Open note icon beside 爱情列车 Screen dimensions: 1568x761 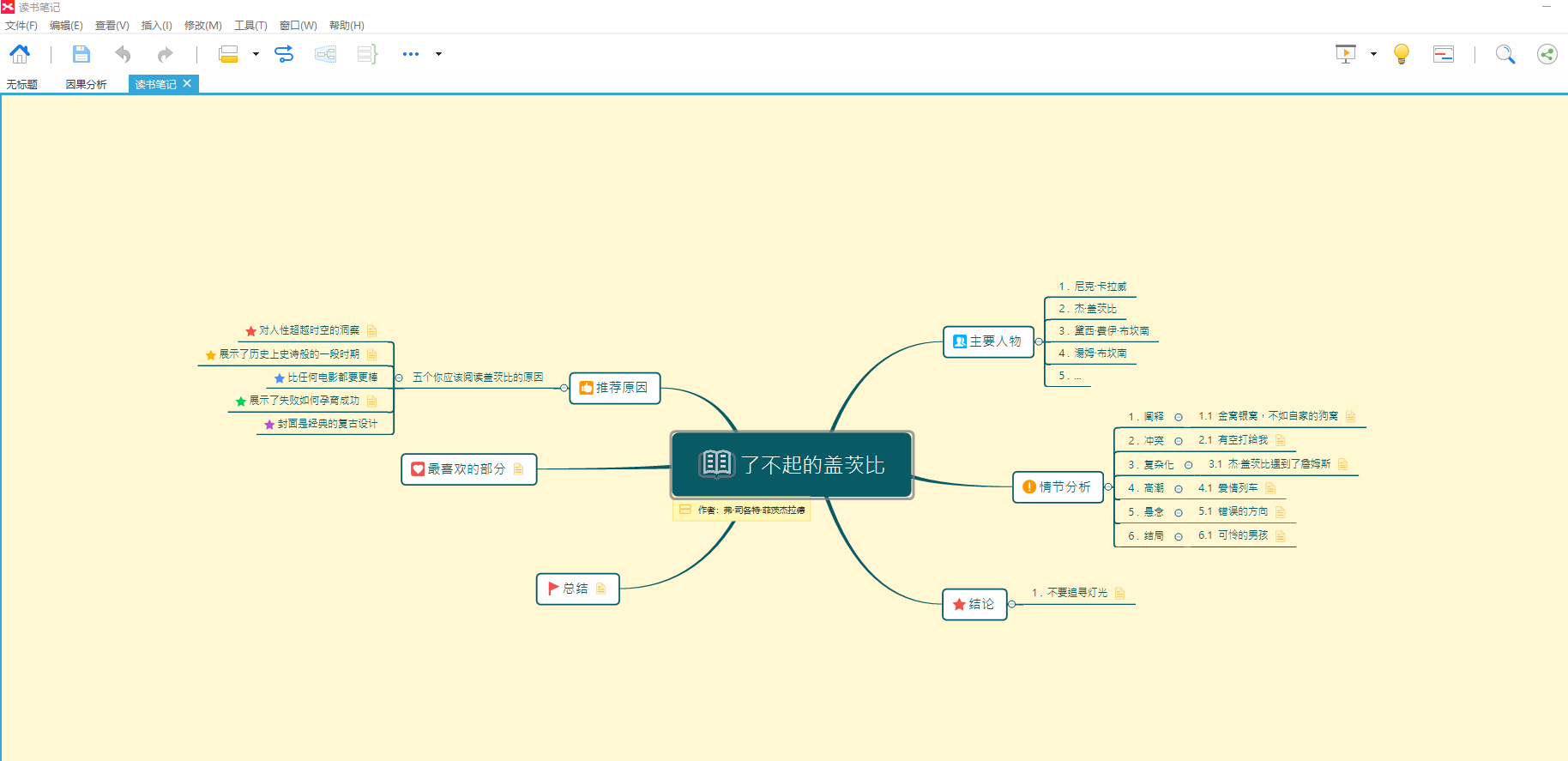(x=1270, y=488)
